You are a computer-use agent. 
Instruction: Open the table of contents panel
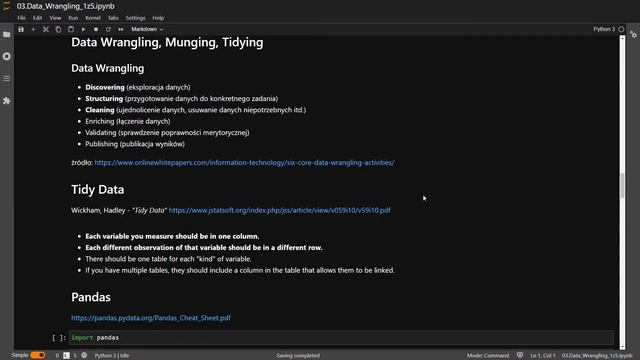coord(7,78)
